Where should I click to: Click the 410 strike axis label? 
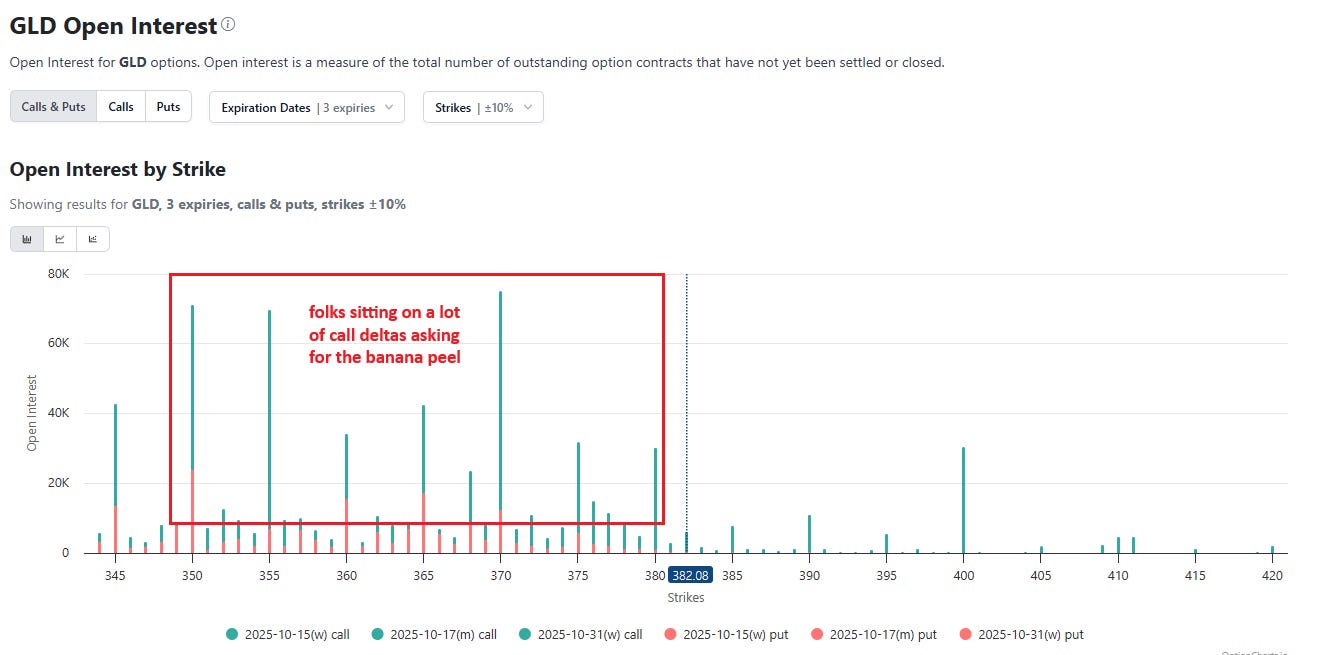(x=1118, y=576)
